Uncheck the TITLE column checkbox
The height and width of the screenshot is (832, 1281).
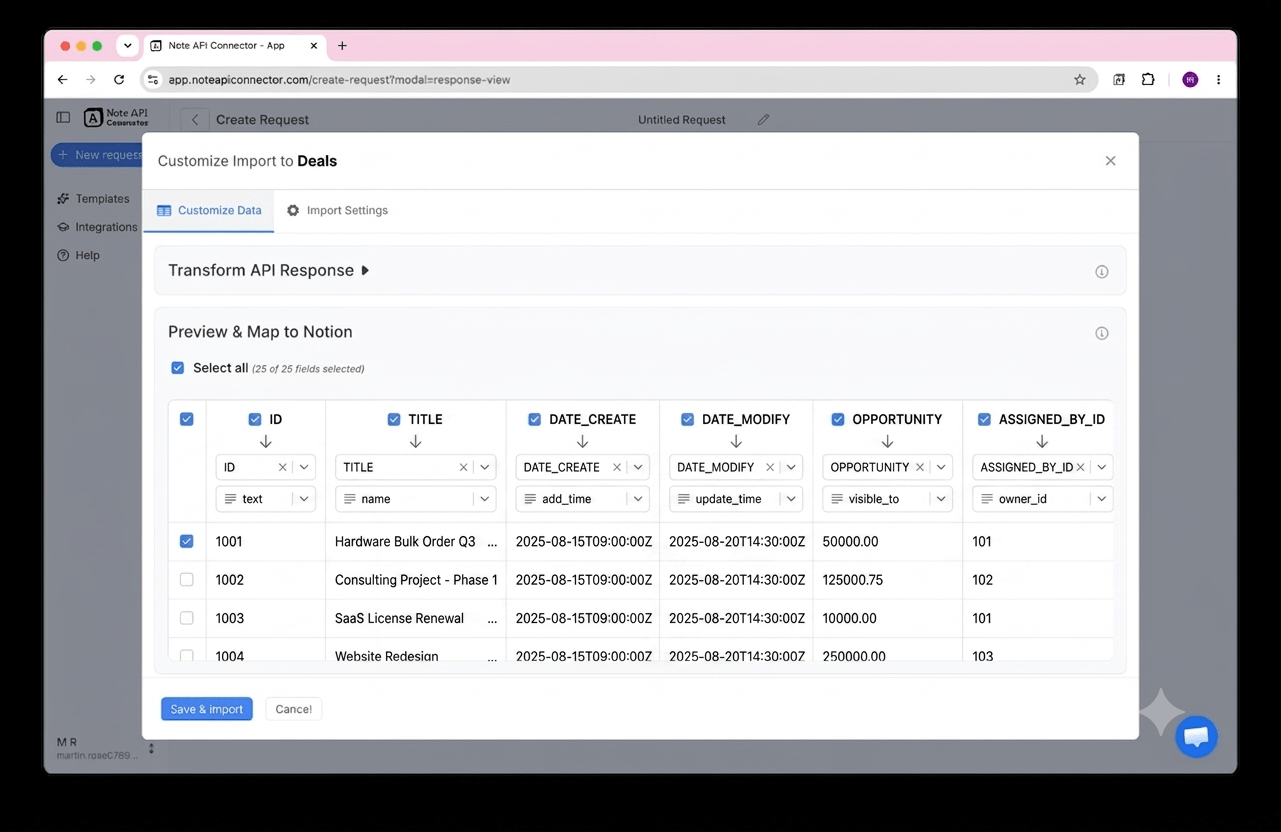tap(394, 420)
